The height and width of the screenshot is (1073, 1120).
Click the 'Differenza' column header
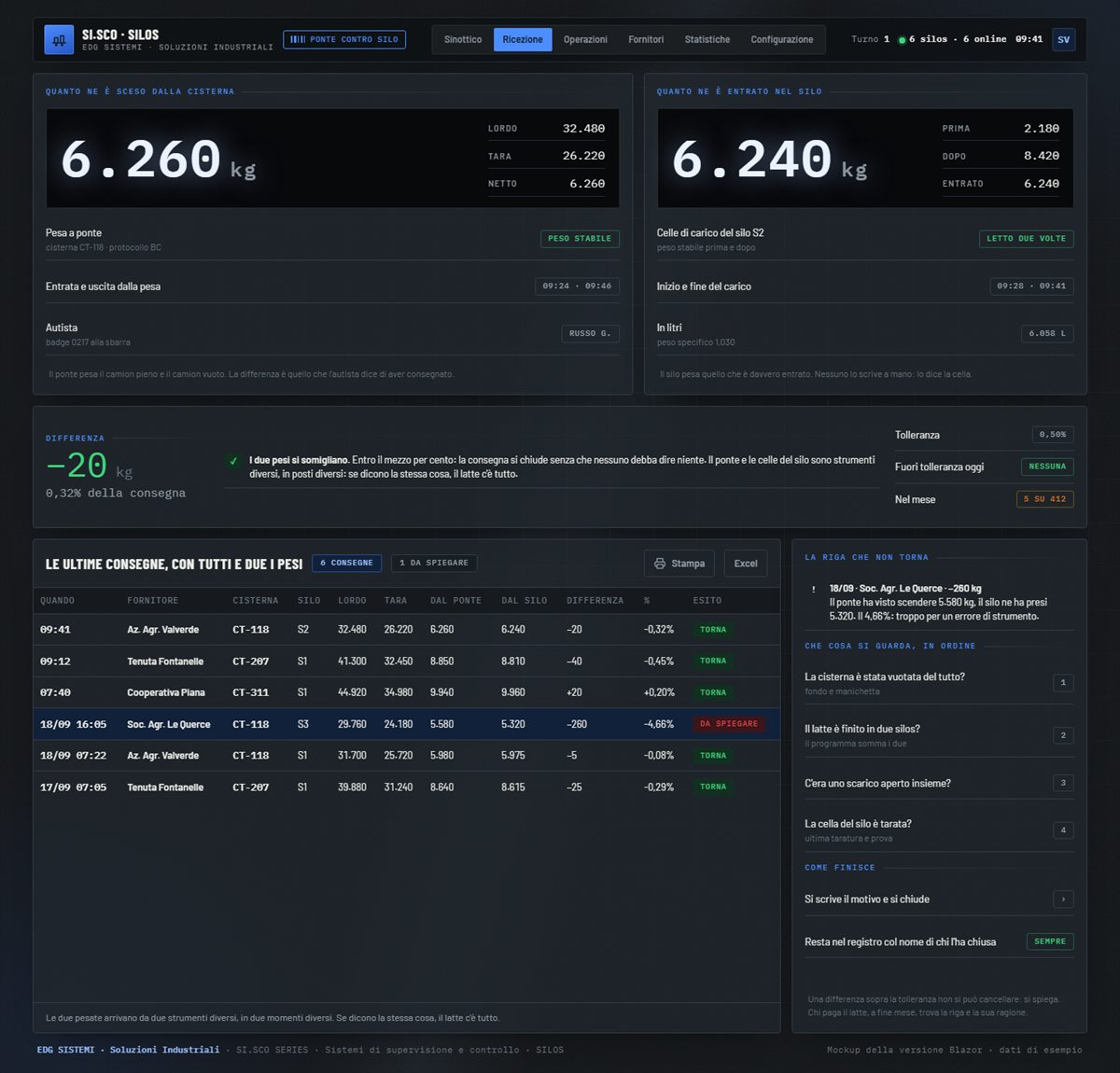coord(595,601)
